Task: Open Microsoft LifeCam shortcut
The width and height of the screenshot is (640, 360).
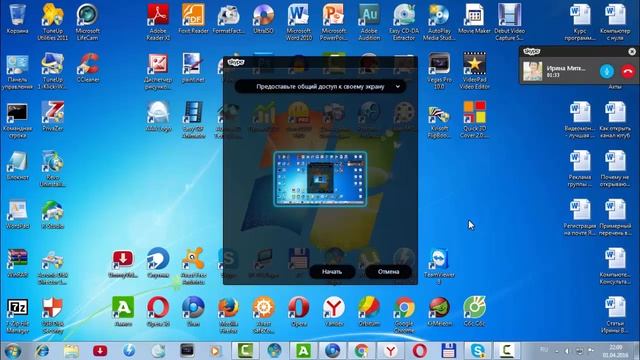Action: pos(87,22)
